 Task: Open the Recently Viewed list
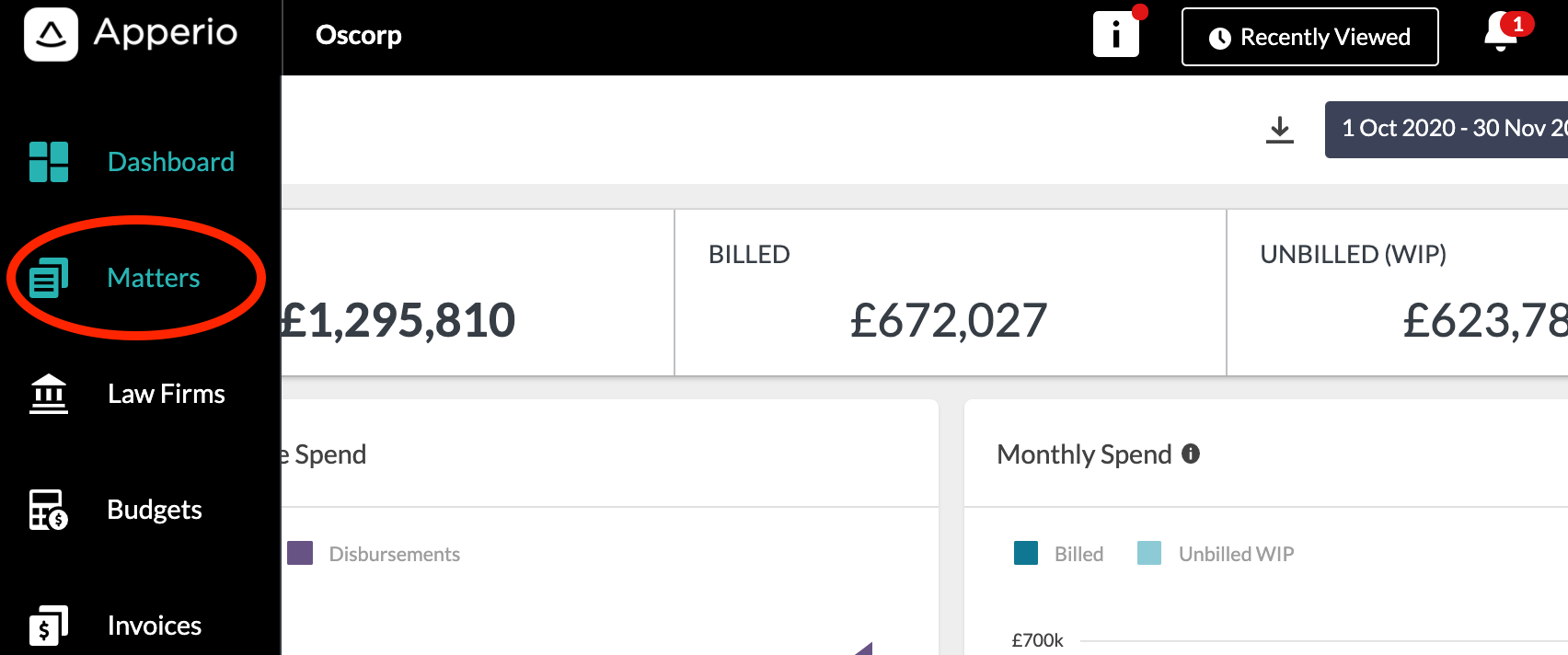pyautogui.click(x=1310, y=37)
